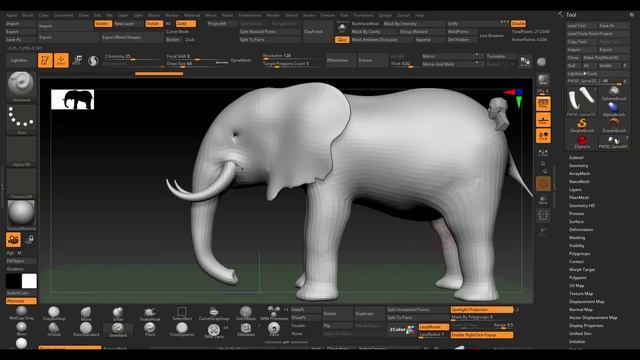Select the ZSphere tool thumbnail
Screen dimensions: 640x360
pyautogui.click(x=582, y=141)
